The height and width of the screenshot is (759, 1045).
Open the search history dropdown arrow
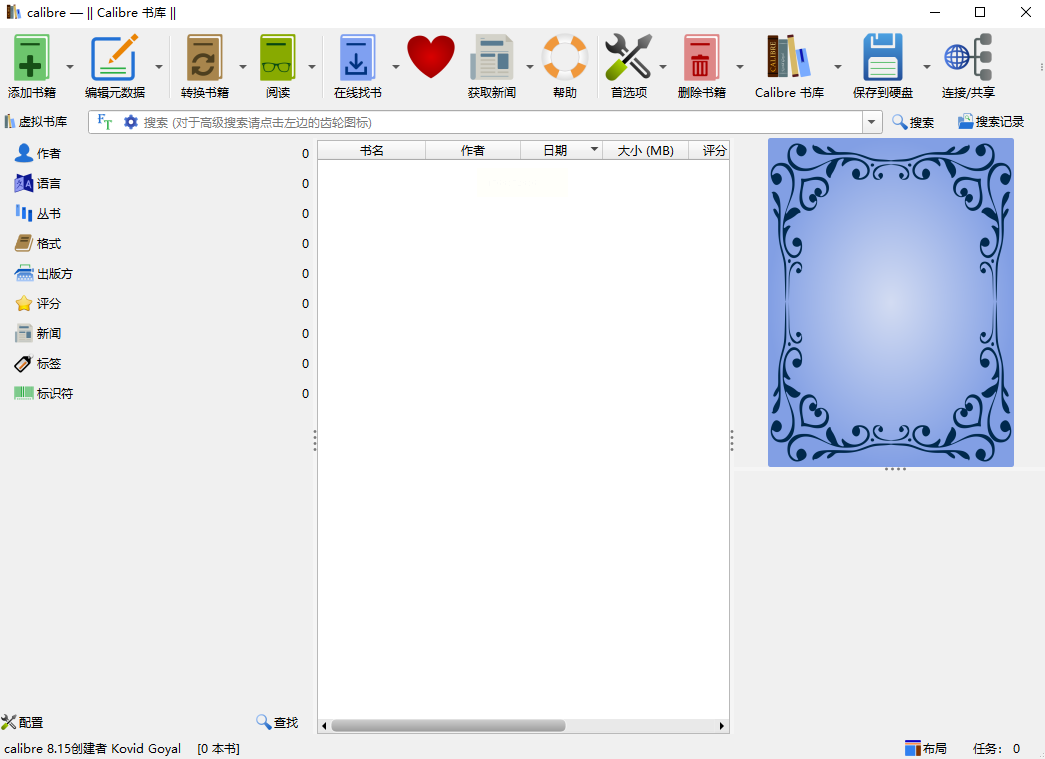click(x=872, y=122)
